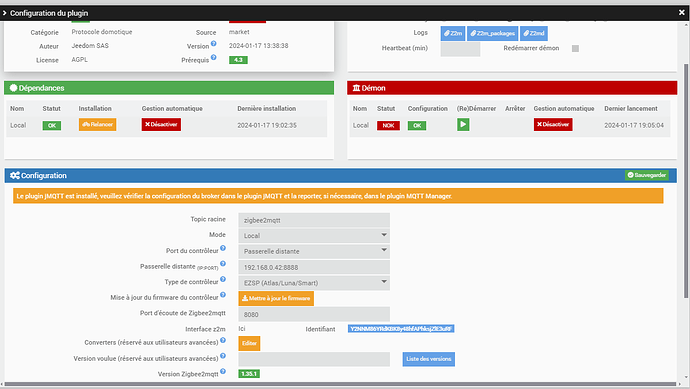Open the Mode dropdown set to Local
Viewport: 690px width, 389px height.
point(314,235)
